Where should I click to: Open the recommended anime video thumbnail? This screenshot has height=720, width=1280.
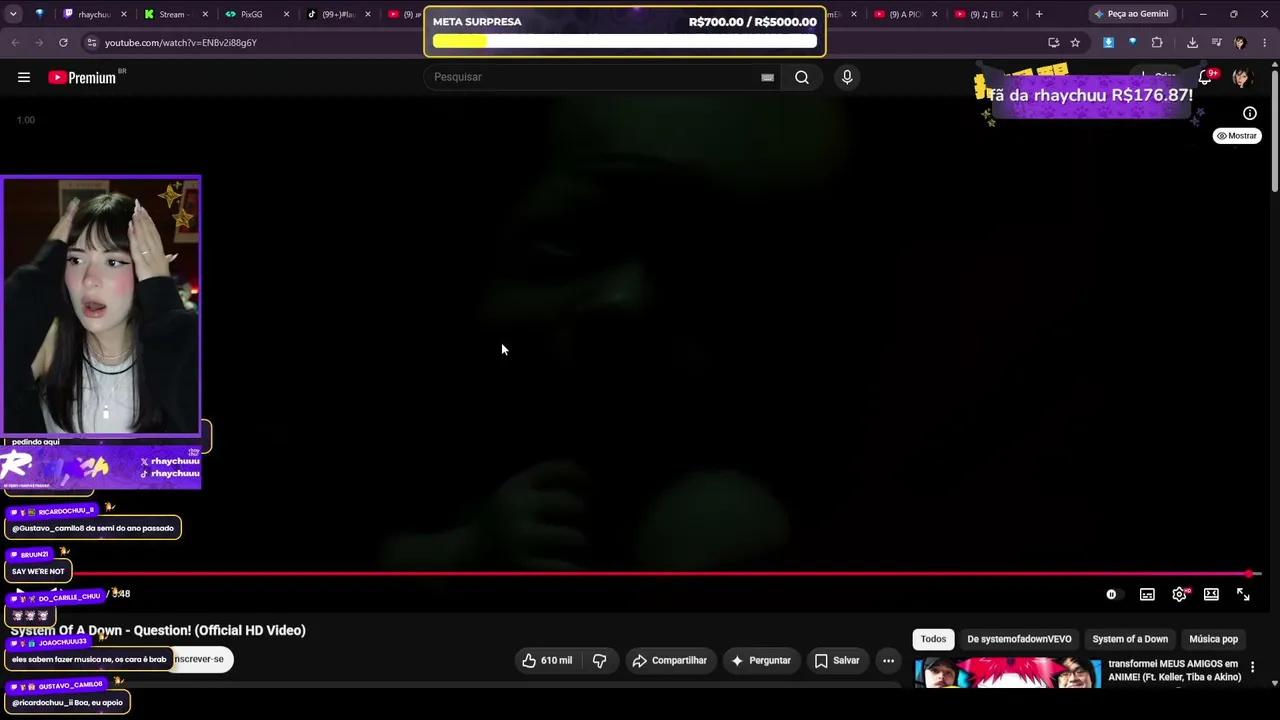click(1007, 672)
